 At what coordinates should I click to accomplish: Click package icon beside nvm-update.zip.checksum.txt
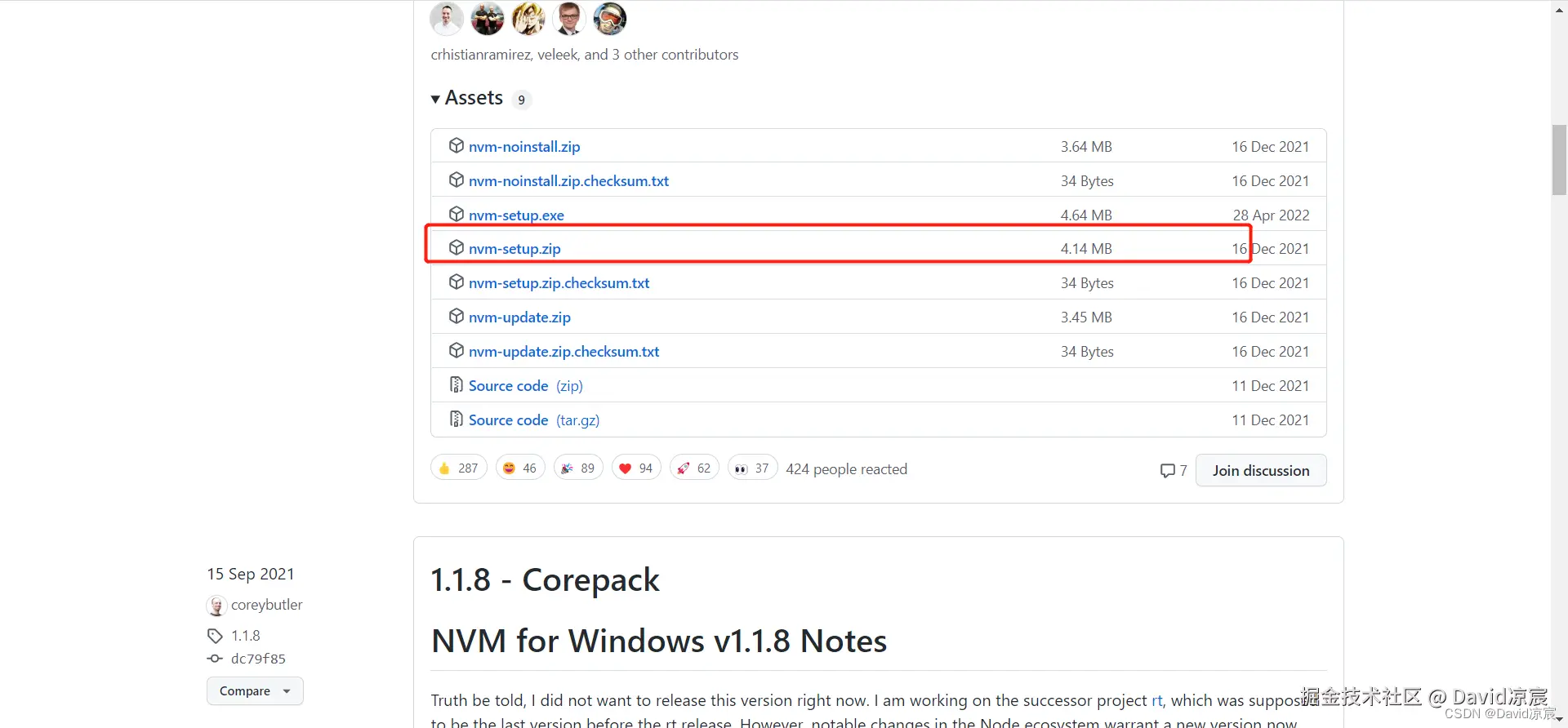point(457,350)
